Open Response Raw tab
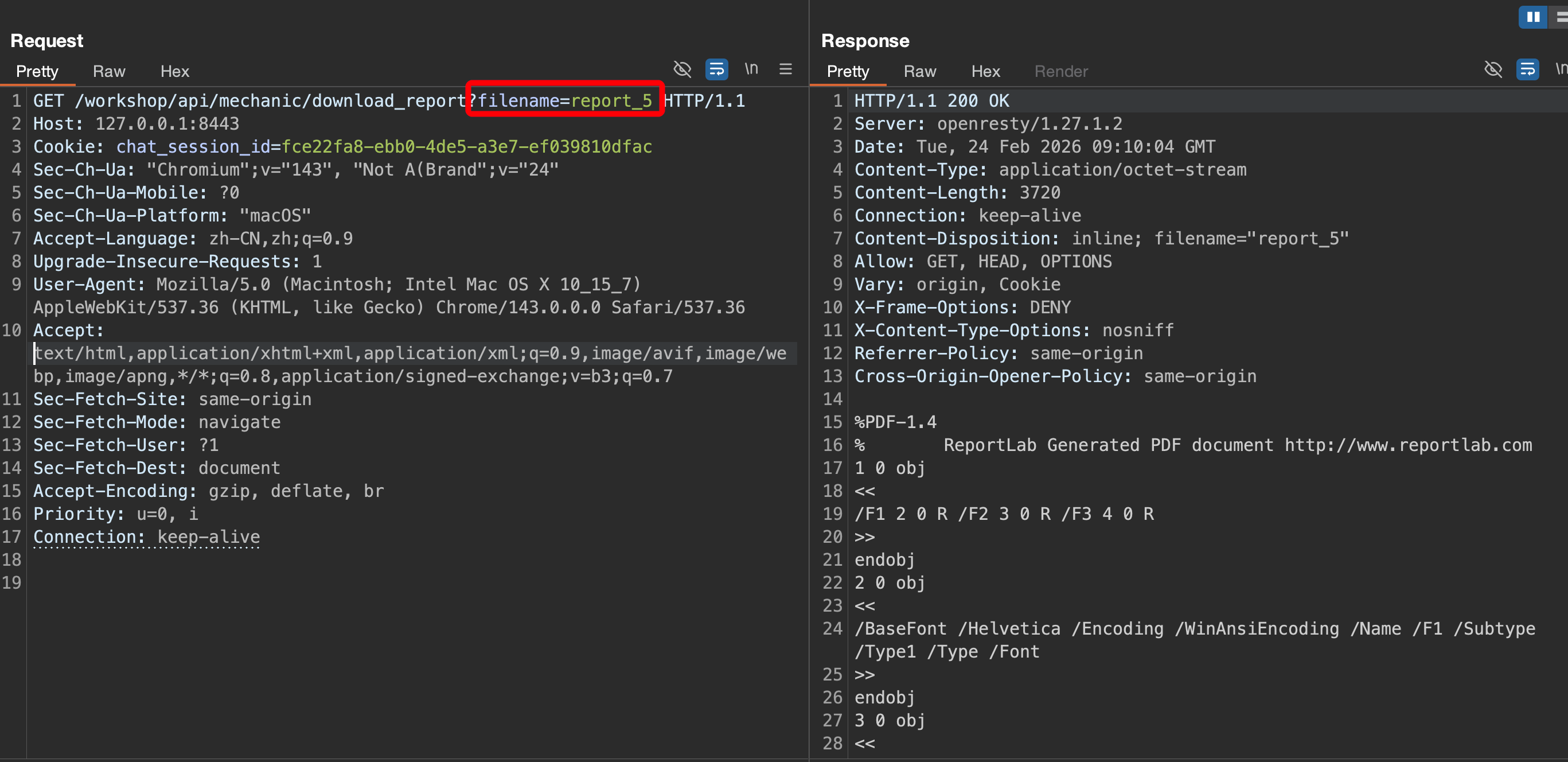The width and height of the screenshot is (1568, 762). pyautogui.click(x=920, y=72)
